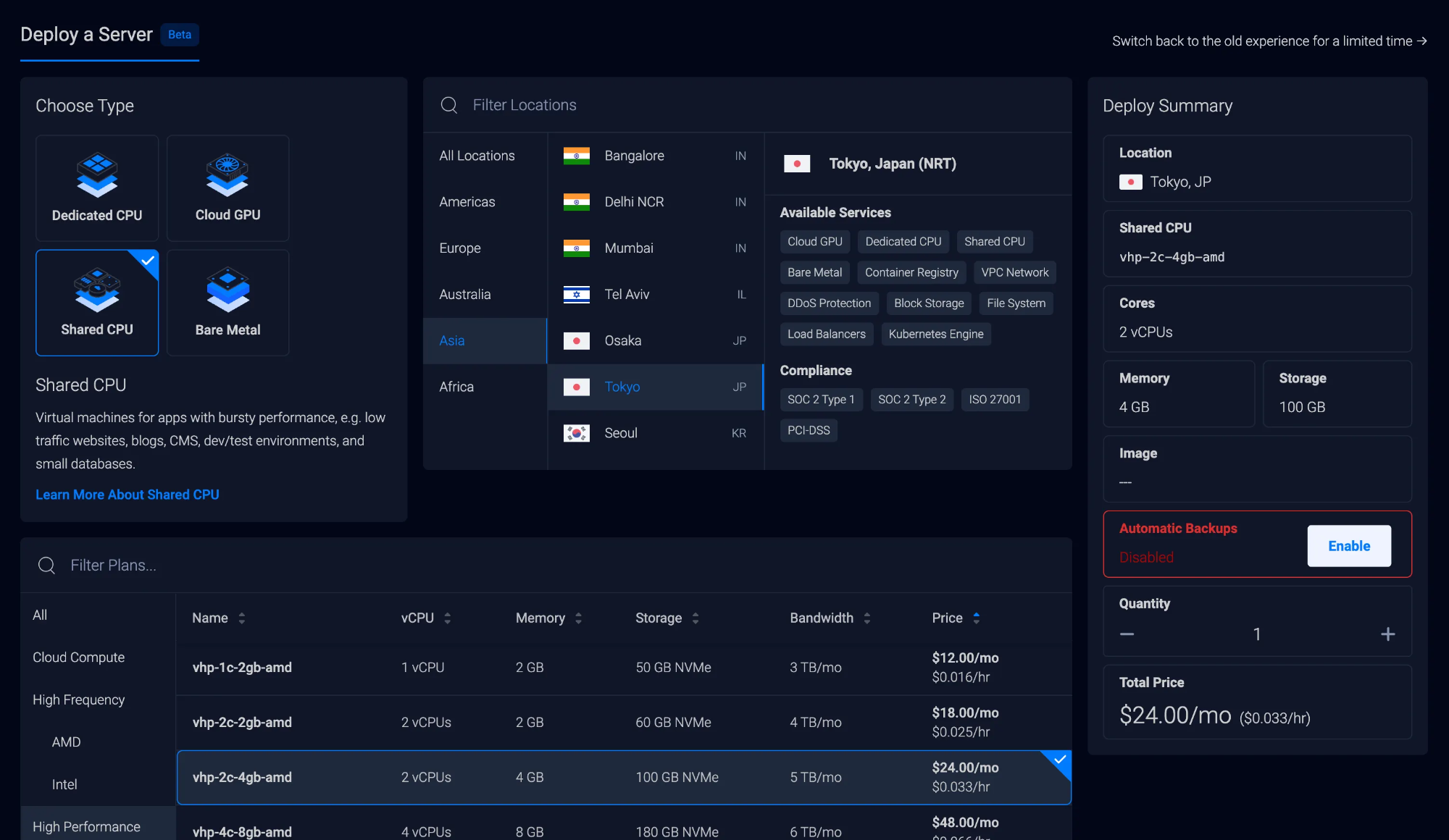Select Delhi NCR location
Image resolution: width=1449 pixels, height=840 pixels.
click(656, 202)
